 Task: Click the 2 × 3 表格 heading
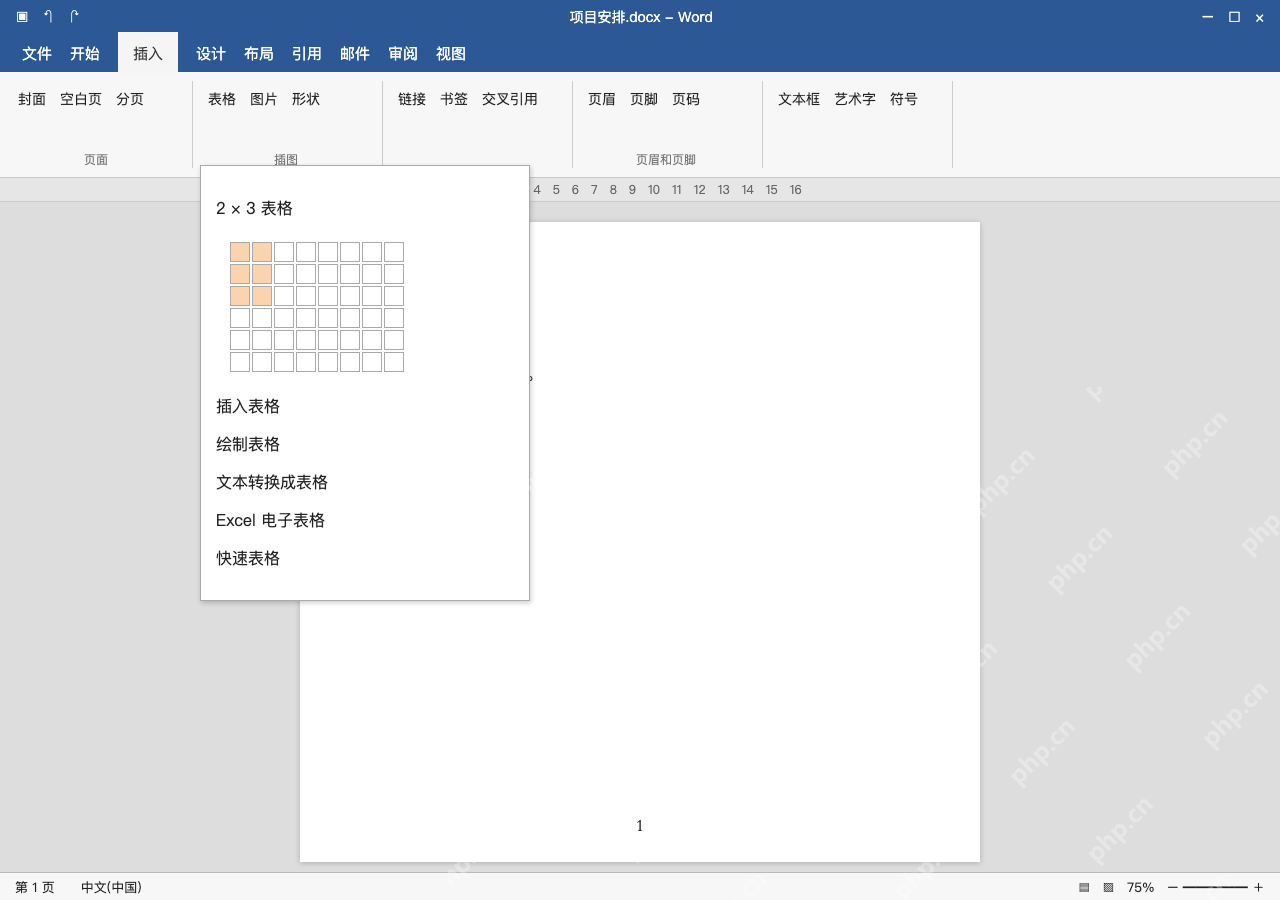tap(254, 208)
